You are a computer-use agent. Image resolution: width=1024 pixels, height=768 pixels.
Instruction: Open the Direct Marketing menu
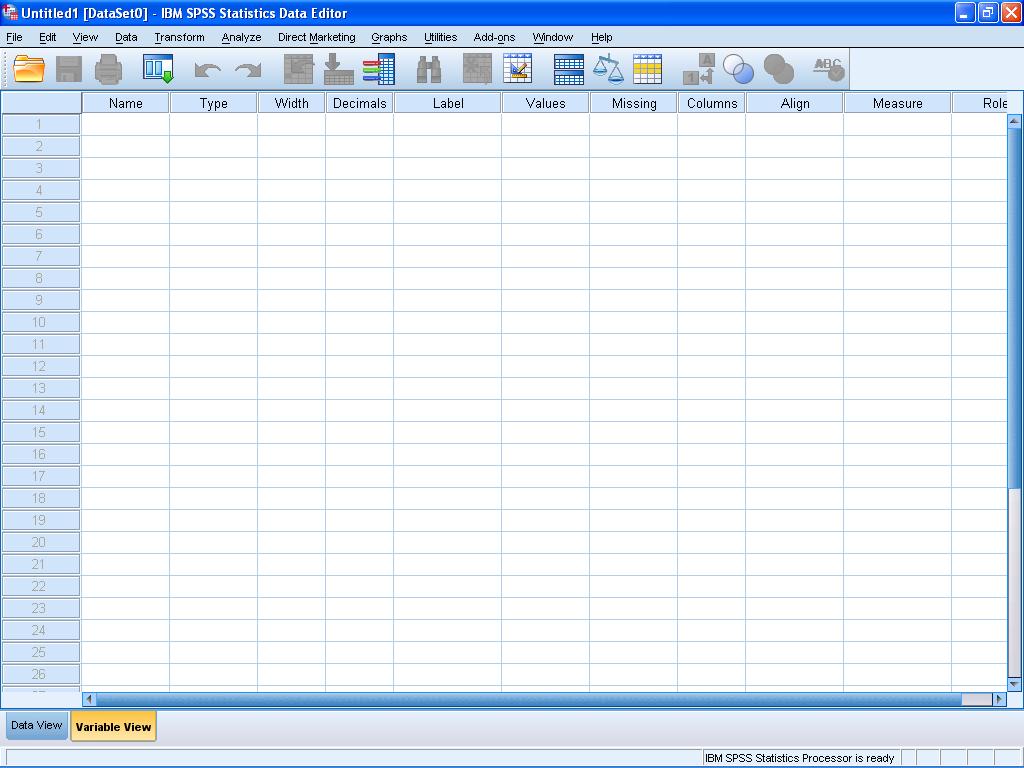click(x=317, y=37)
